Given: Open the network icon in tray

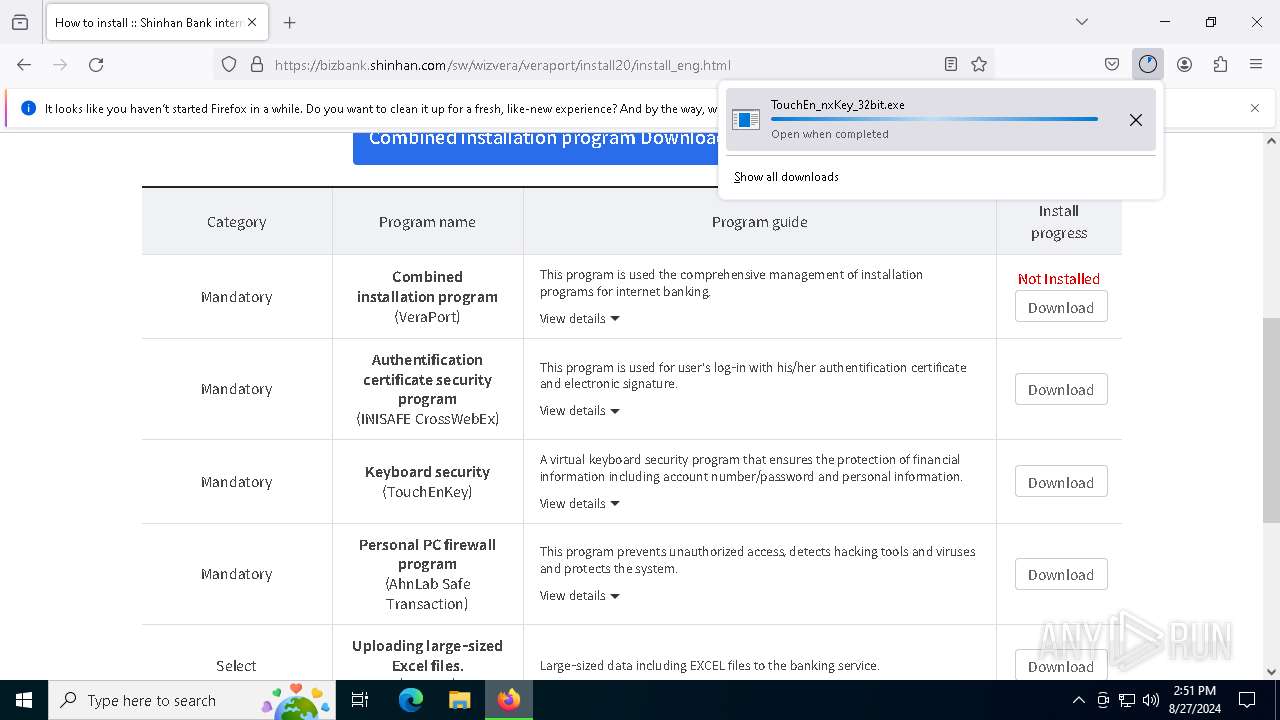Looking at the screenshot, I should pos(1127,700).
